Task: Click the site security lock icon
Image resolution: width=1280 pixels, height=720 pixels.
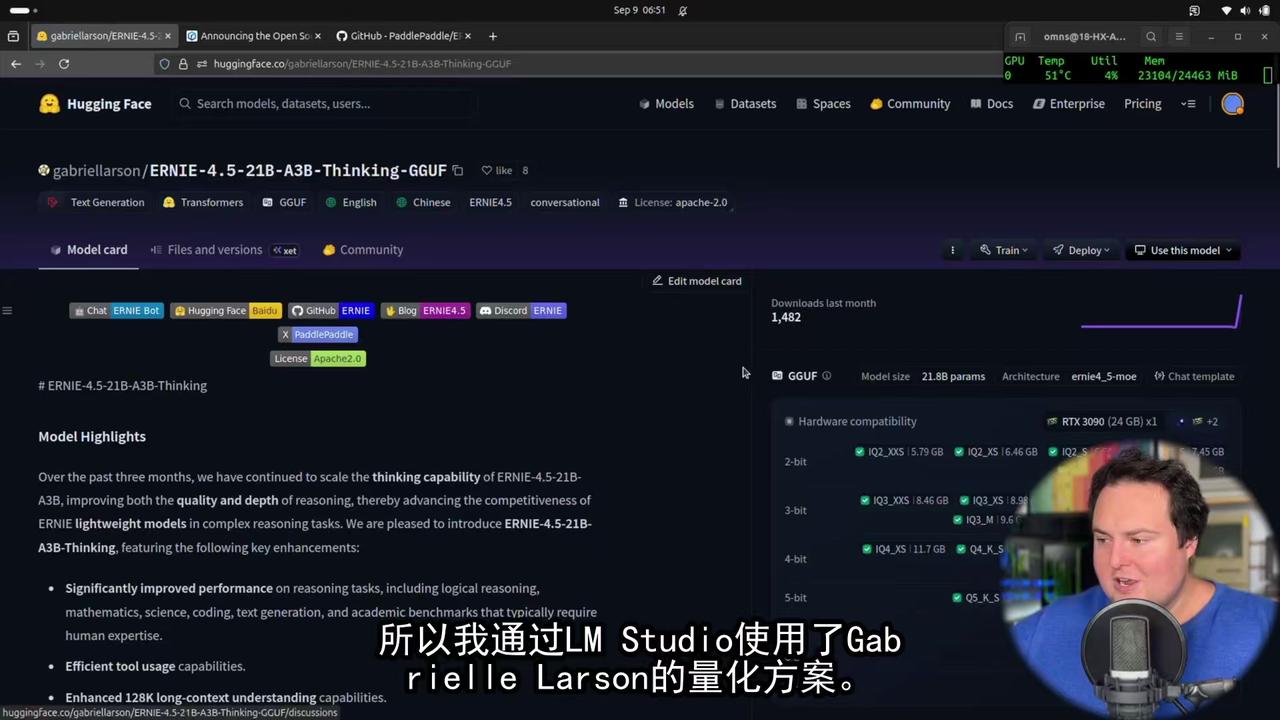Action: (183, 64)
